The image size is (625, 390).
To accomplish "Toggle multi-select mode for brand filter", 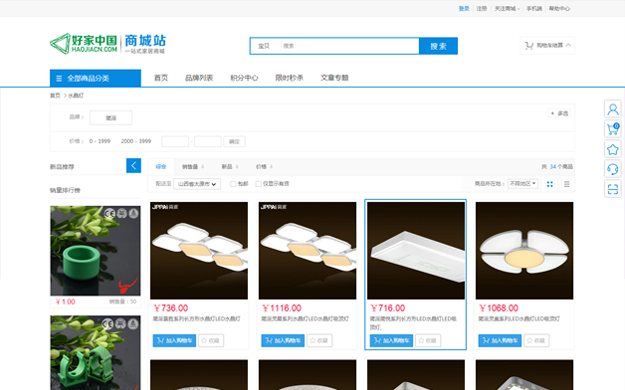I will coord(560,114).
